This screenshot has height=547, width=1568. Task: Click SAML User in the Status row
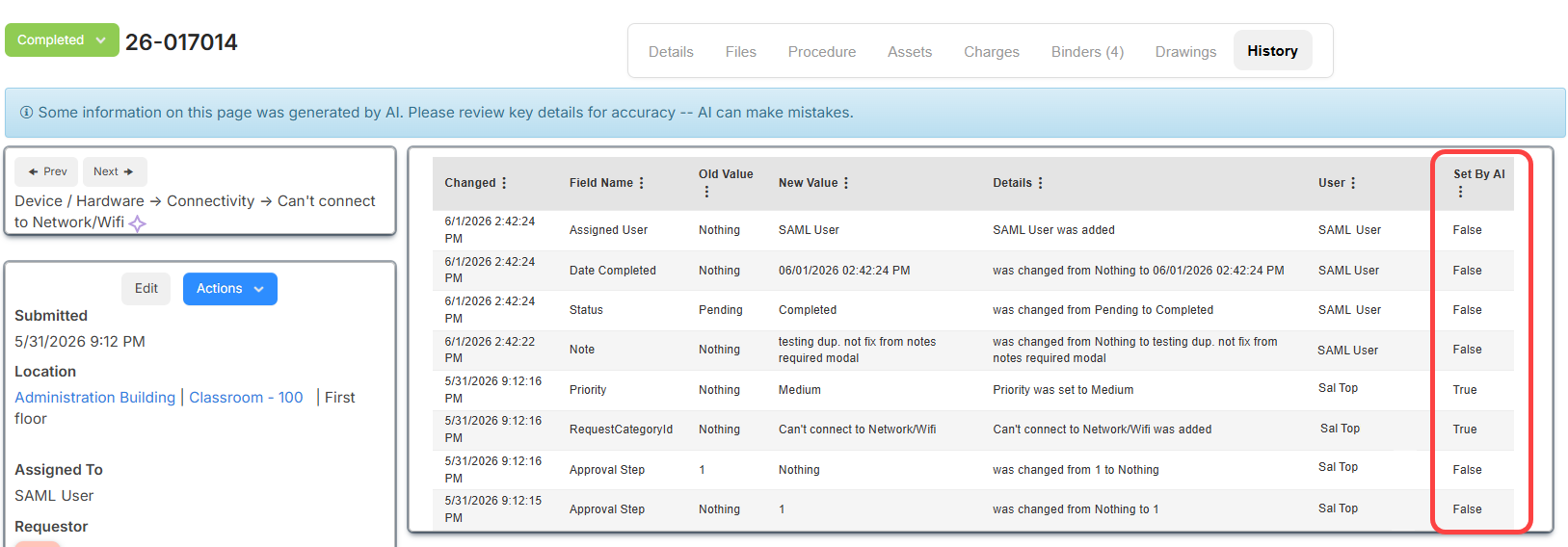click(1349, 310)
